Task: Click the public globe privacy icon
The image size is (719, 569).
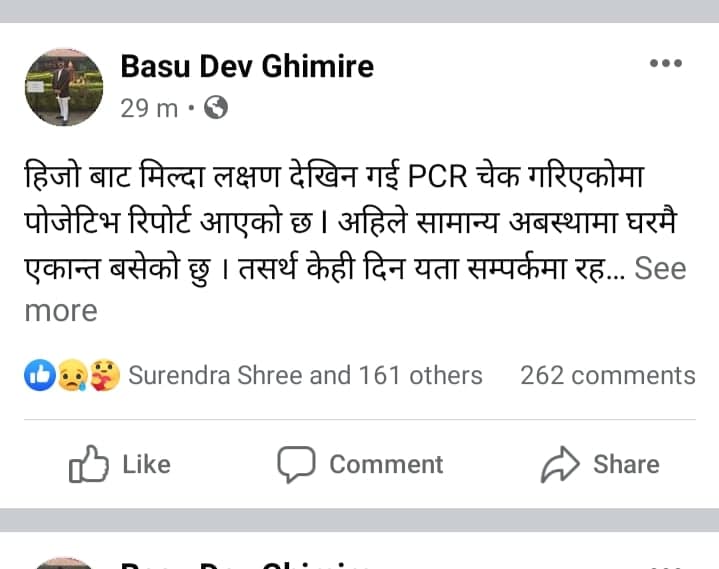Action: [x=216, y=108]
